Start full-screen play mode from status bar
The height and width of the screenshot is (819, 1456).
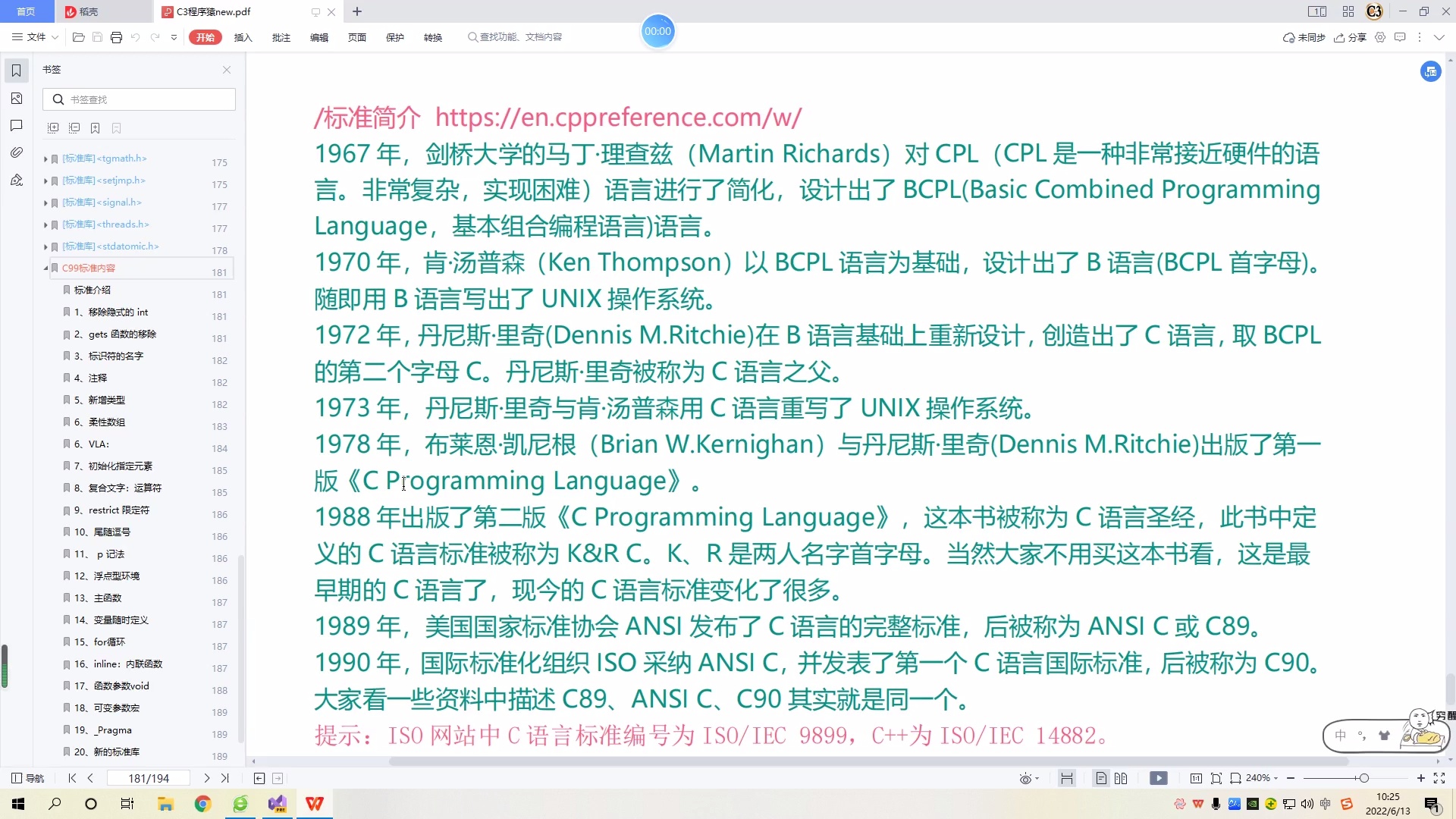[1159, 778]
